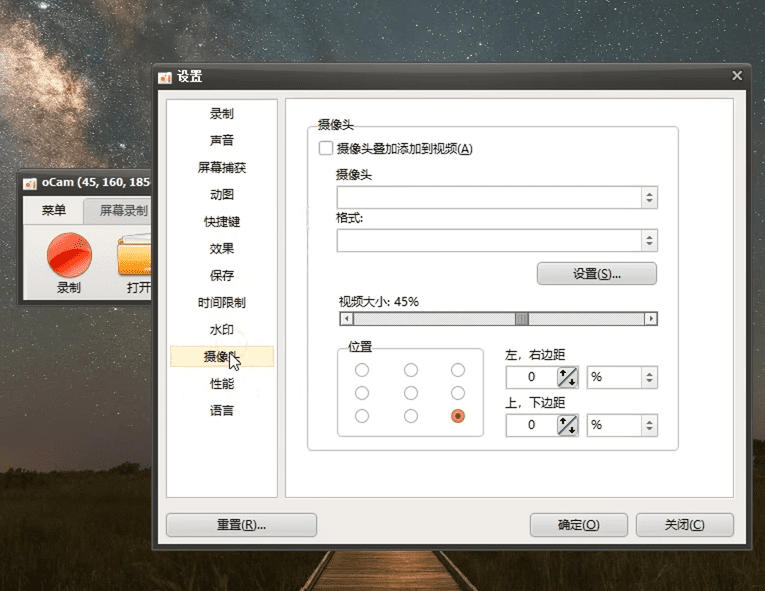
Task: Click the video size slider's left arrow
Action: pyautogui.click(x=346, y=319)
